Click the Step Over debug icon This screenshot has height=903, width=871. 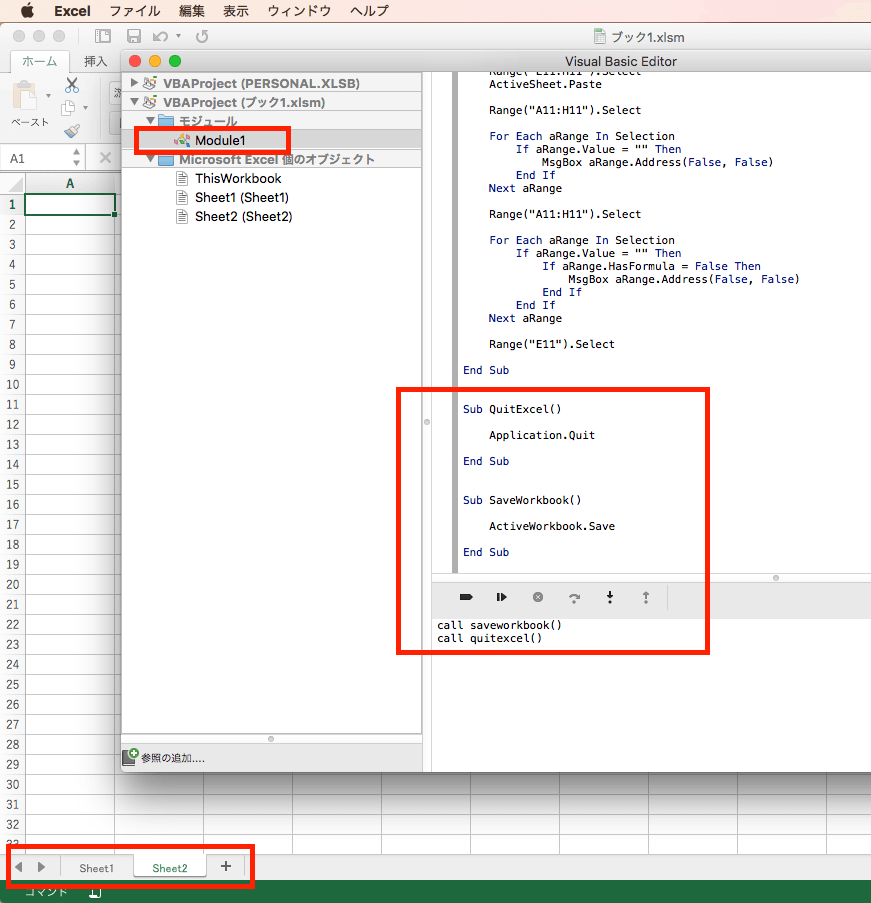click(574, 598)
